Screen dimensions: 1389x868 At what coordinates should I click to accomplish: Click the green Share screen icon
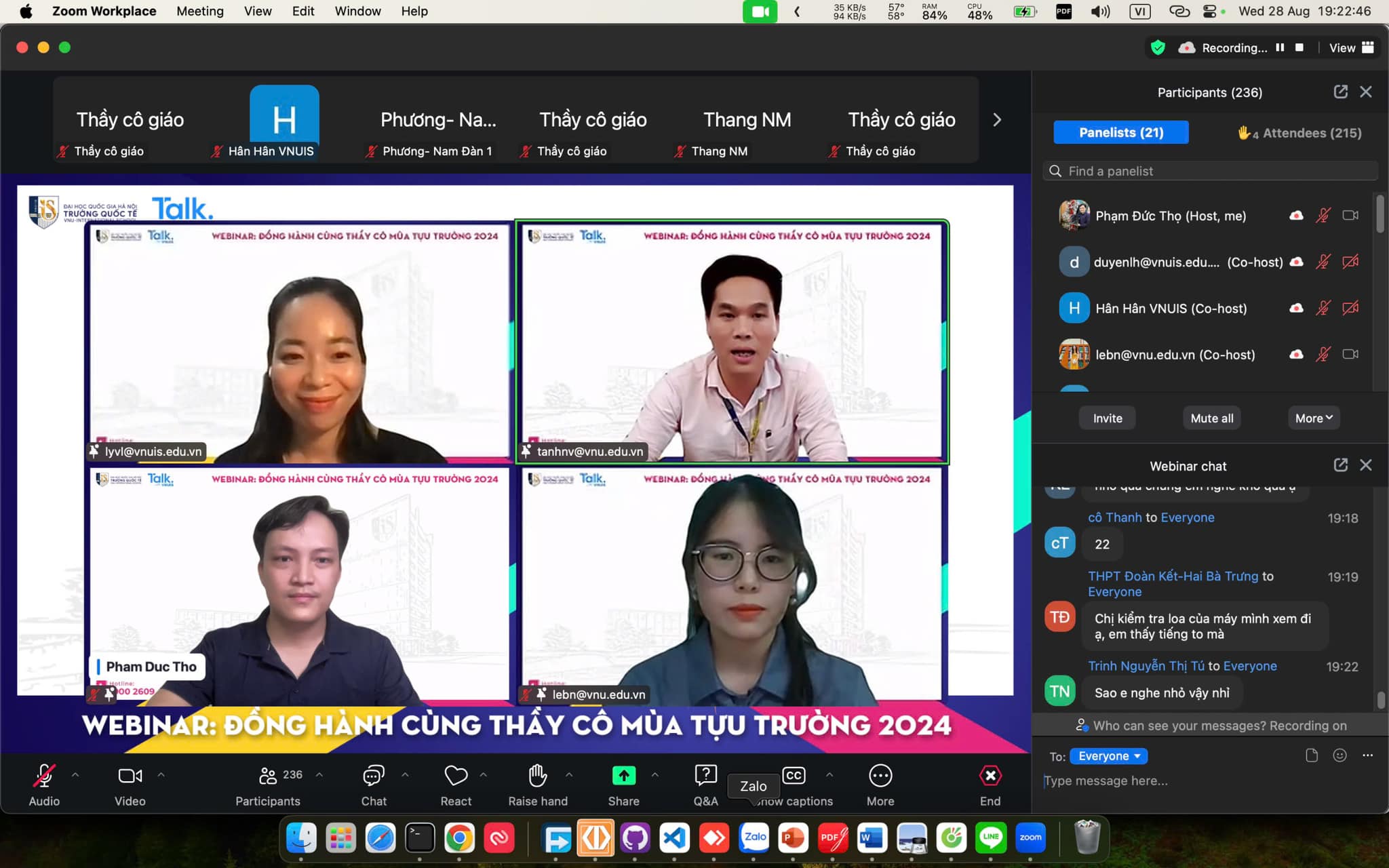point(623,776)
